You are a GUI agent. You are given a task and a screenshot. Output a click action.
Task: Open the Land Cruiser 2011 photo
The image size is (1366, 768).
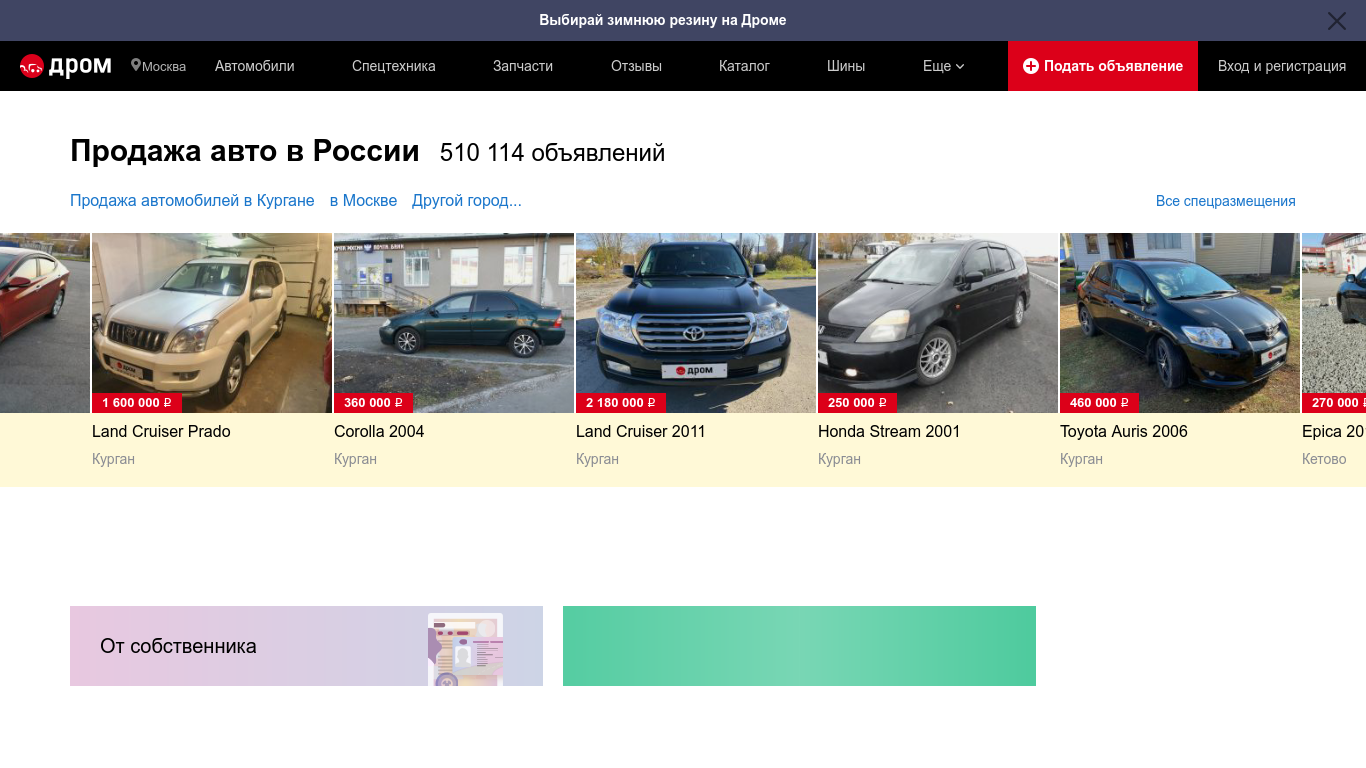click(696, 322)
